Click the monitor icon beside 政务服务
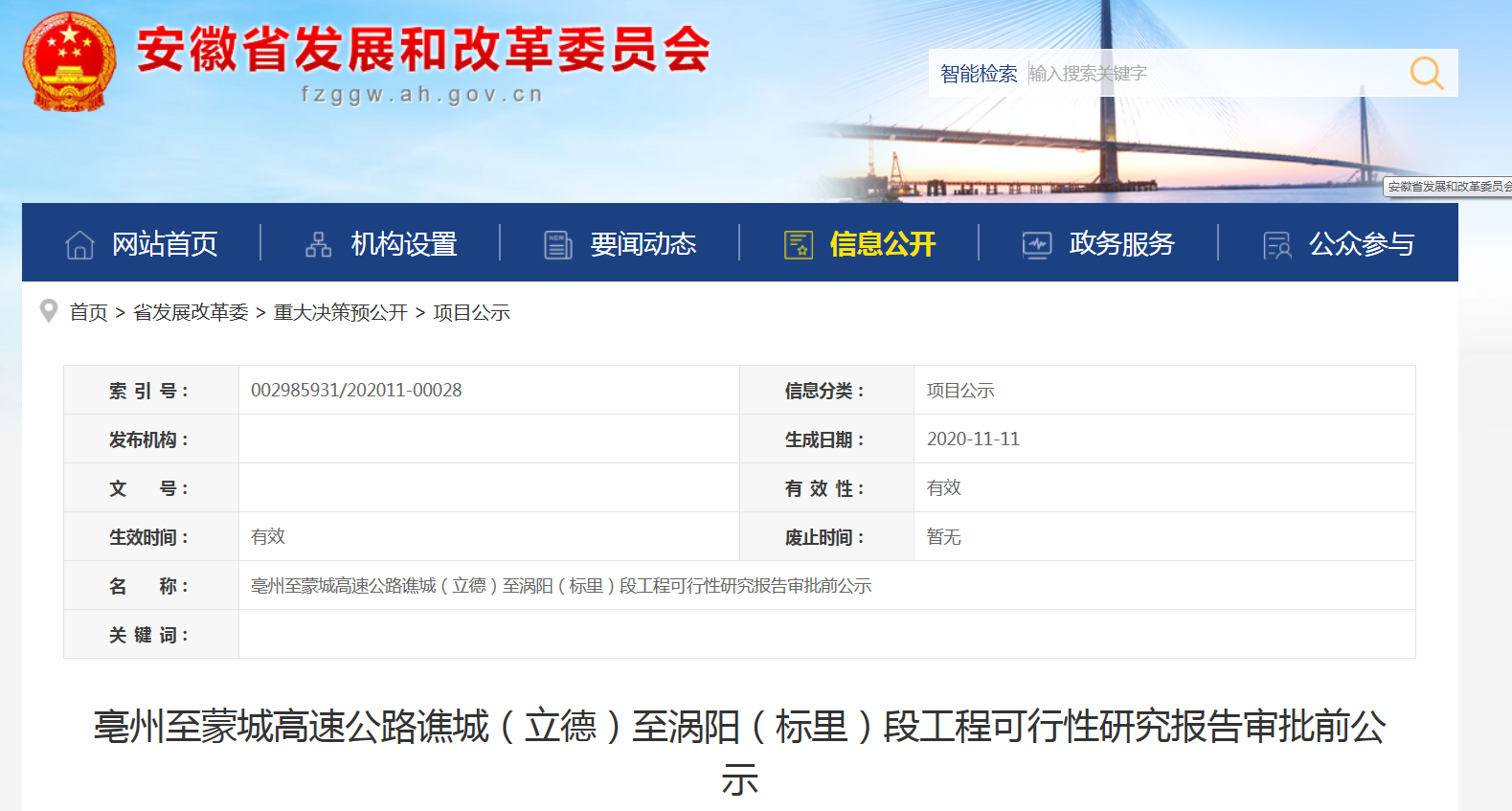The height and width of the screenshot is (811, 1512). 1036,245
